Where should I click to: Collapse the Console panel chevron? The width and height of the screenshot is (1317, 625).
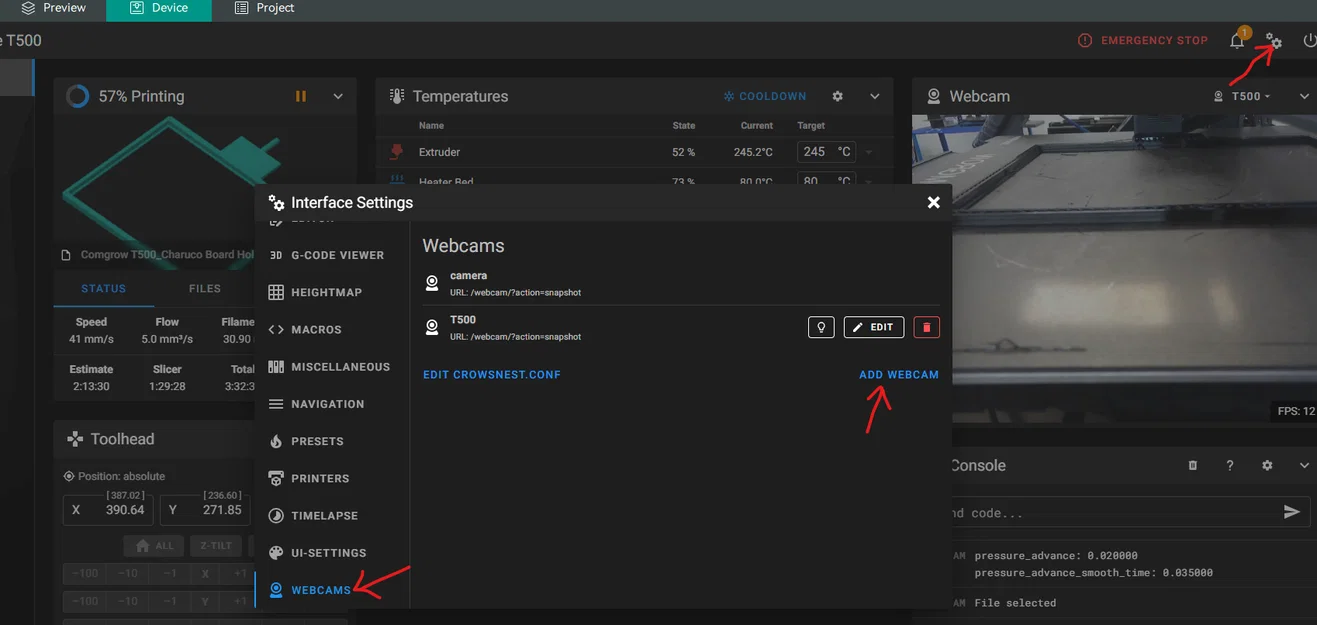tap(1305, 466)
